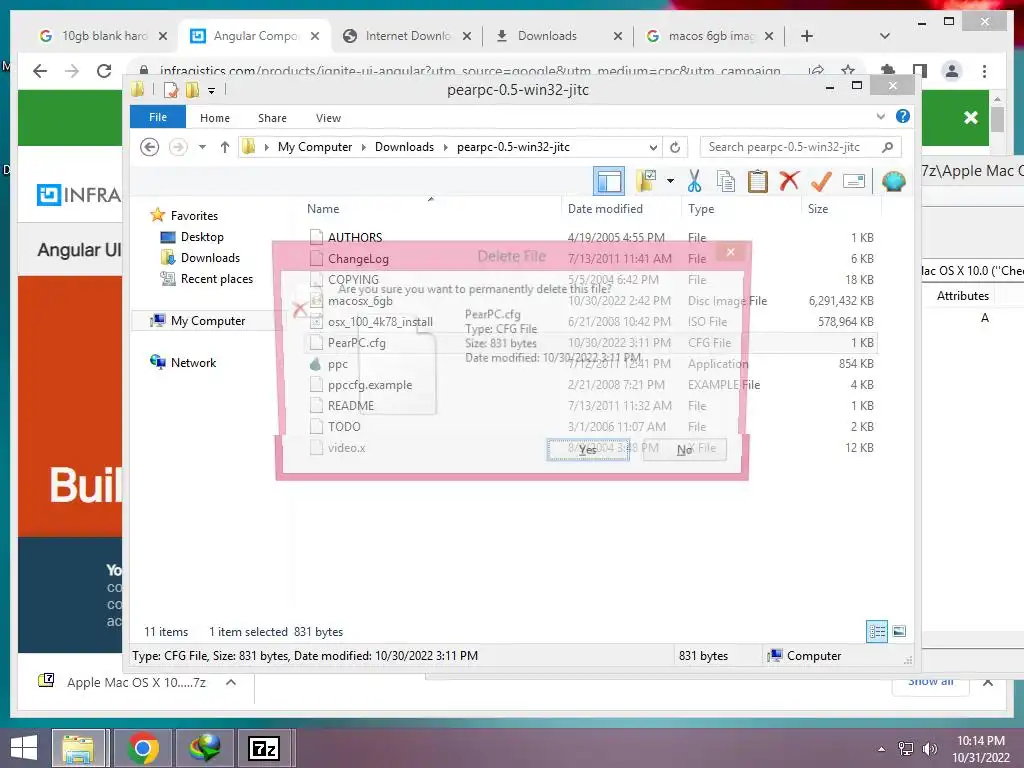Image resolution: width=1024 pixels, height=768 pixels.
Task: Click the 7-Zip taskbar icon
Action: click(x=264, y=748)
